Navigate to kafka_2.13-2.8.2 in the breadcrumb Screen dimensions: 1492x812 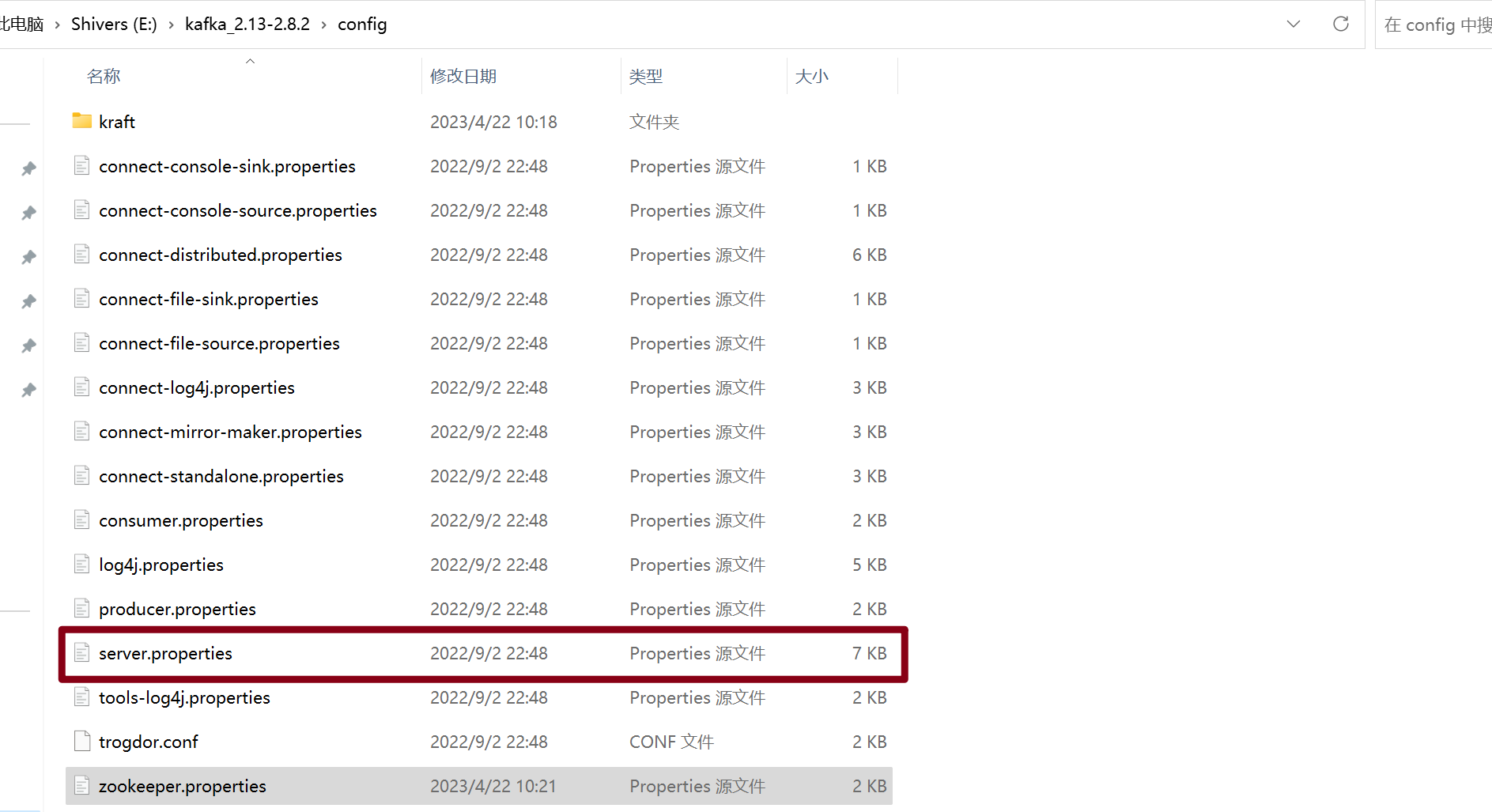[x=247, y=24]
